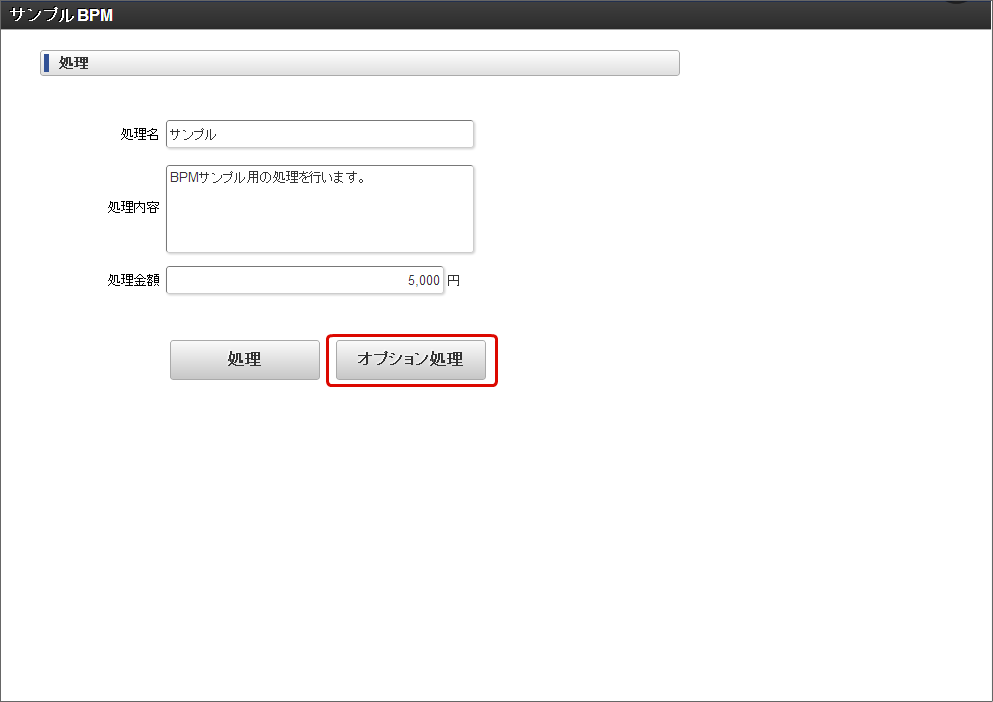This screenshot has width=993, height=702.
Task: Click the オプション処理 button
Action: (x=411, y=360)
